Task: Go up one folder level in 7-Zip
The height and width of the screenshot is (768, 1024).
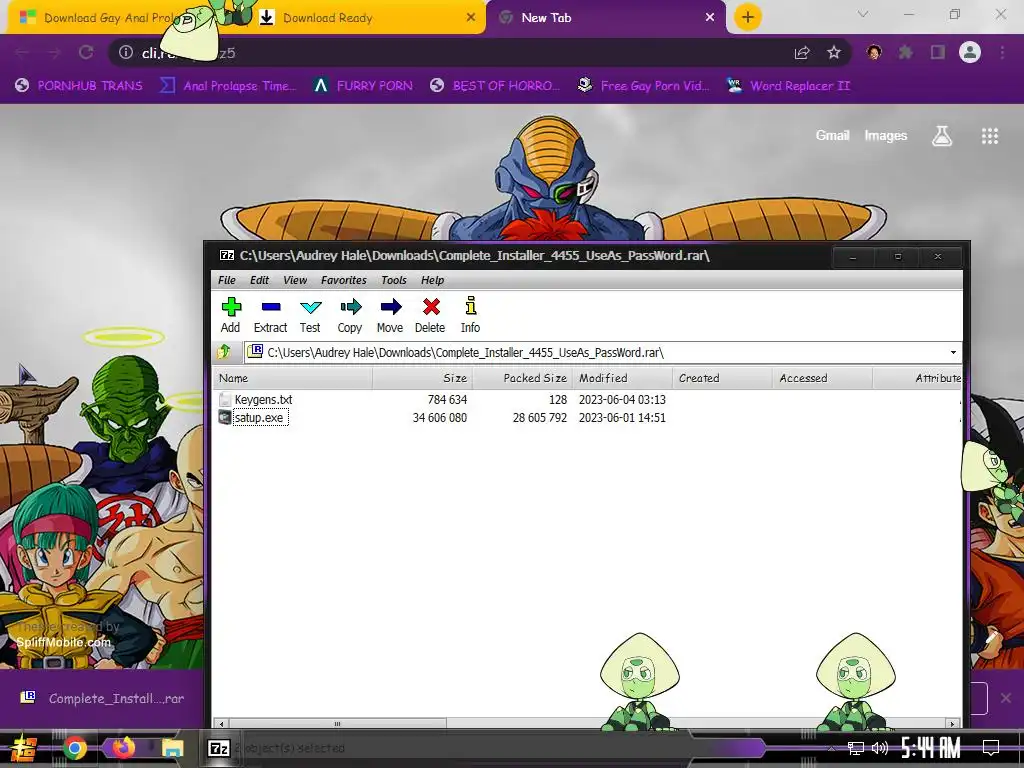Action: (224, 353)
